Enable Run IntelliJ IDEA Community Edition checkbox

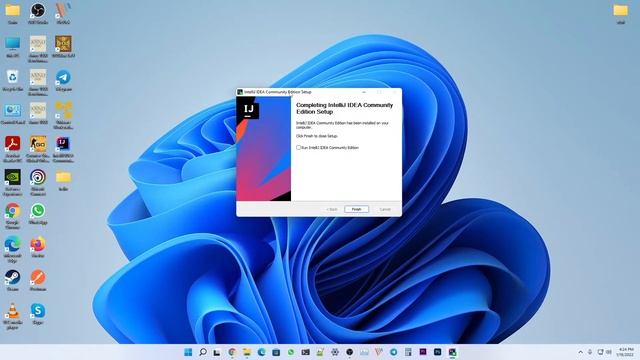click(298, 147)
